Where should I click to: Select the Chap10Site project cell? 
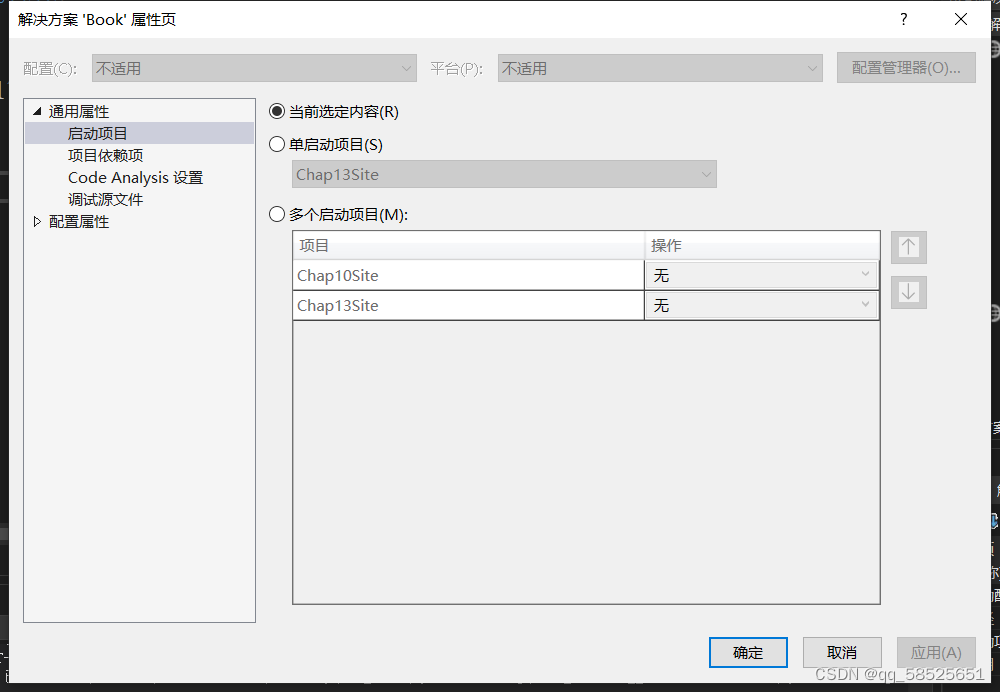[468, 275]
